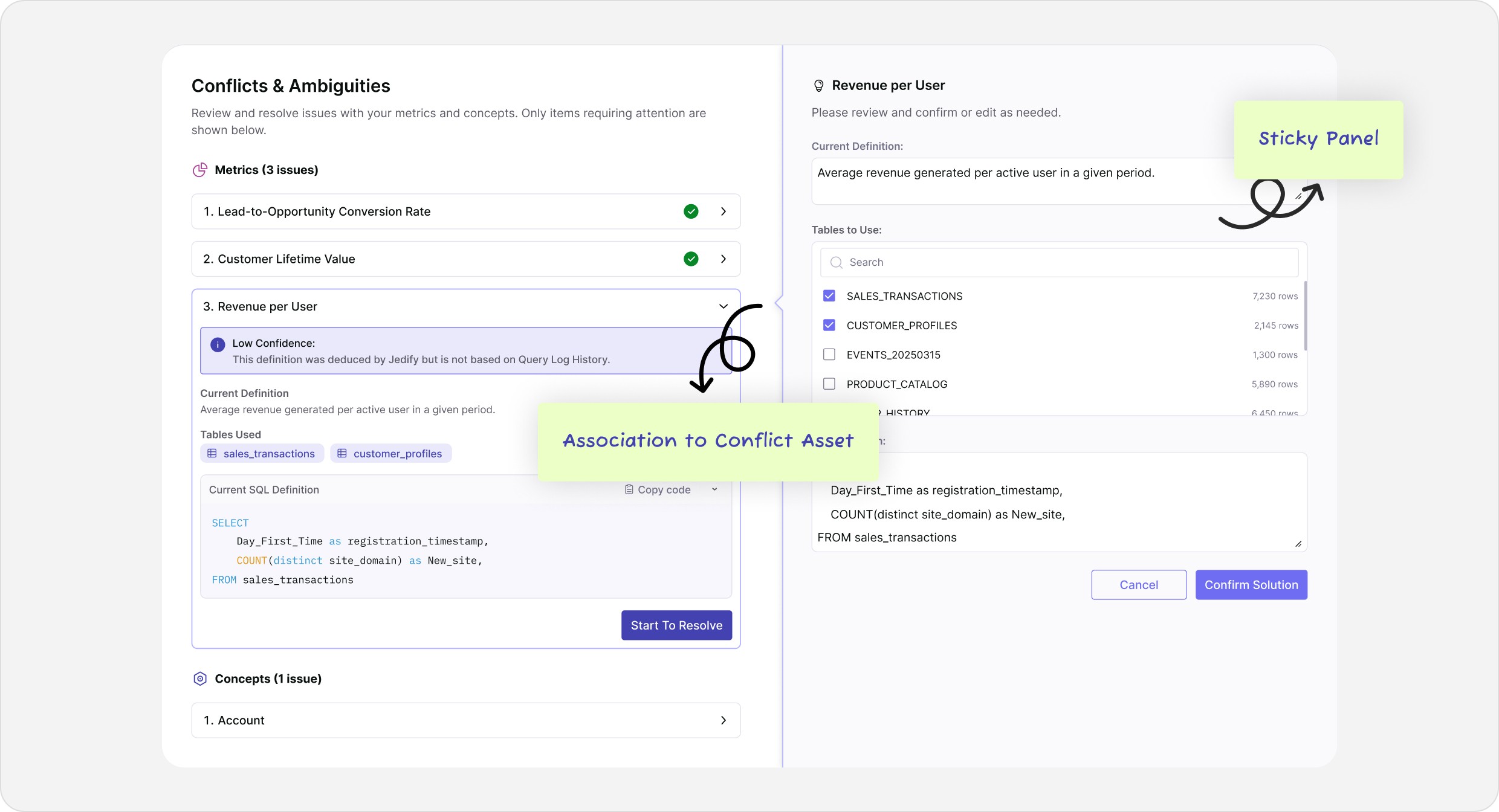Collapse the Revenue per User section chevron
The height and width of the screenshot is (812, 1499).
(x=724, y=306)
